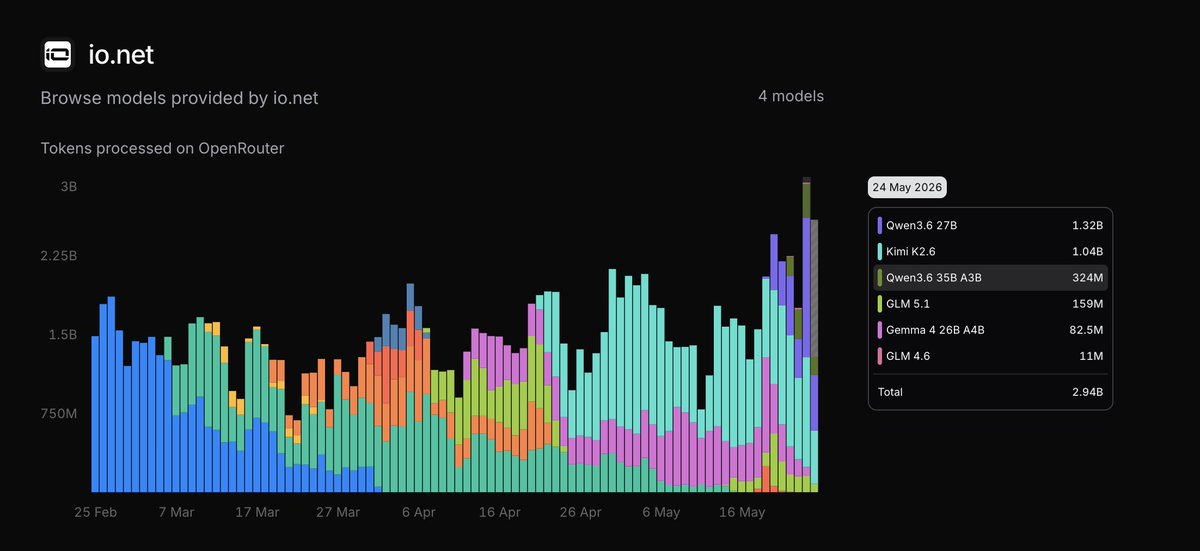Viewport: 1200px width, 551px height.
Task: Click the 159M value for GLM 5.1
Action: [1088, 304]
